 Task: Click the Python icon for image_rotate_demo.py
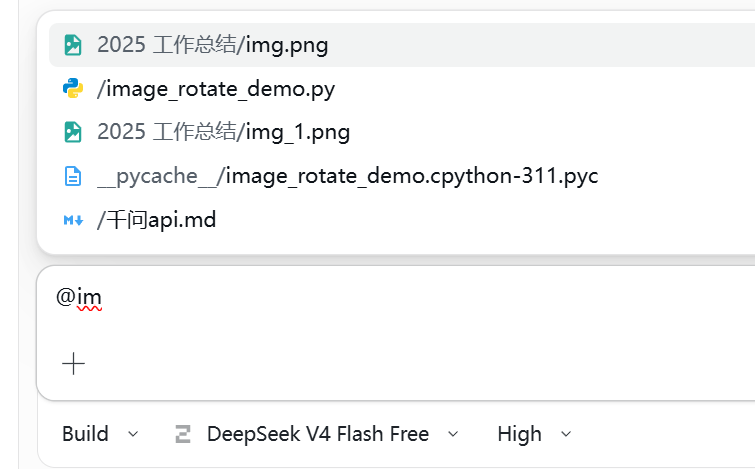pyautogui.click(x=73, y=89)
